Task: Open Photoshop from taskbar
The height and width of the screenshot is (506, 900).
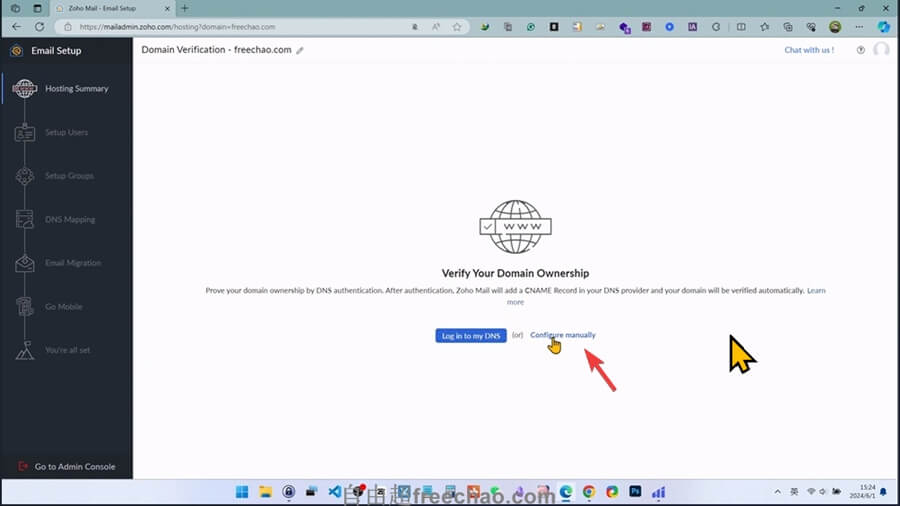Action: 635,491
